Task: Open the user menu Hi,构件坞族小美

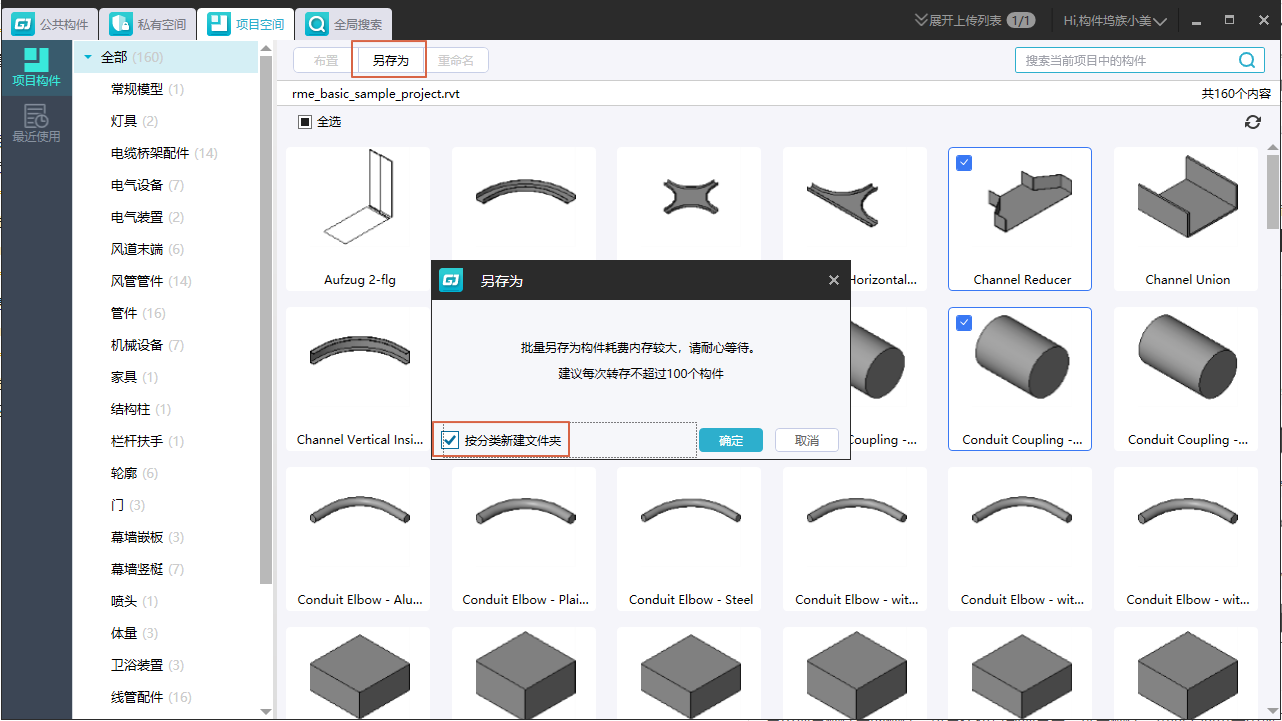Action: pyautogui.click(x=1115, y=20)
